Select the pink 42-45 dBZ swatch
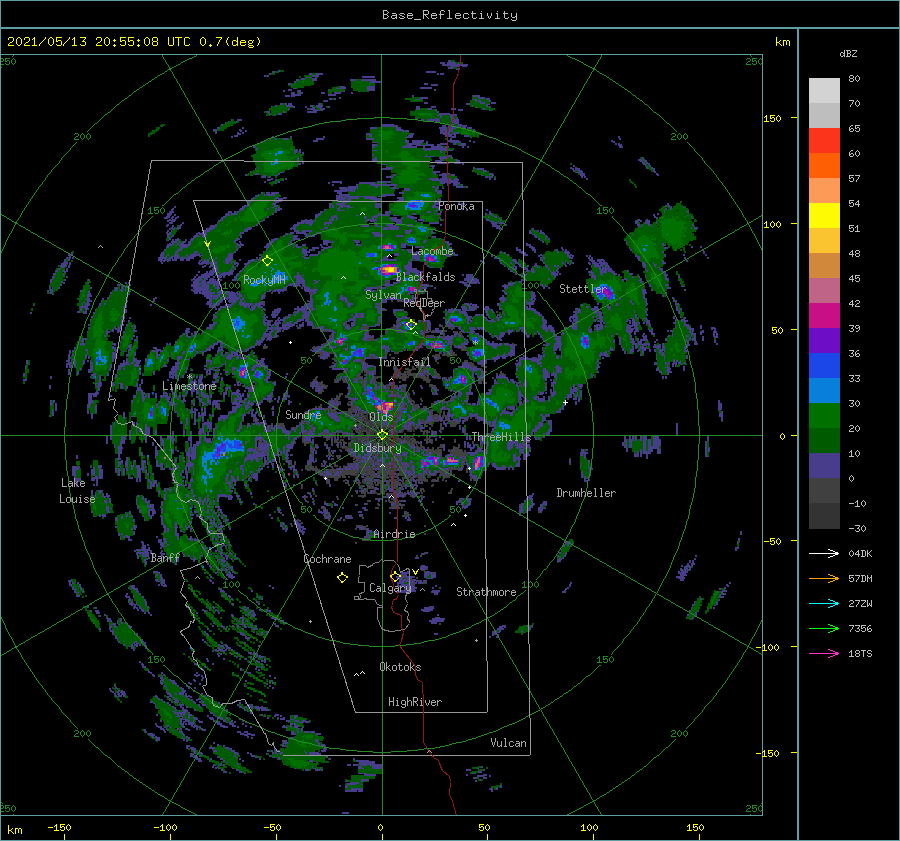The width and height of the screenshot is (900, 841). click(x=824, y=290)
